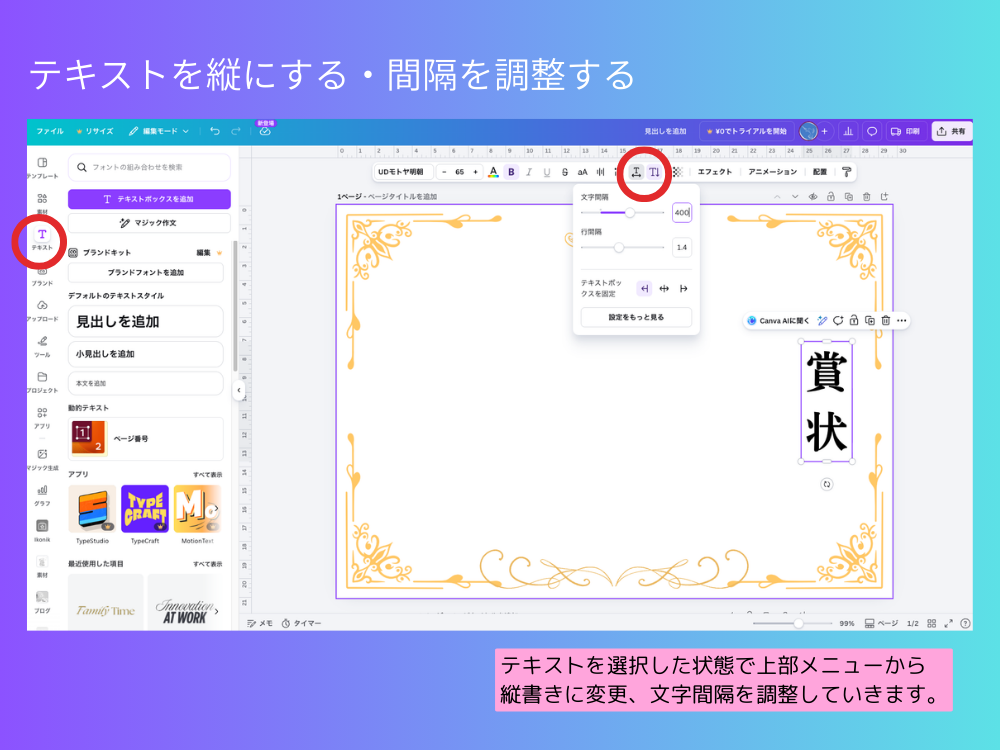Add a heading with 見出しを追加

click(x=145, y=321)
